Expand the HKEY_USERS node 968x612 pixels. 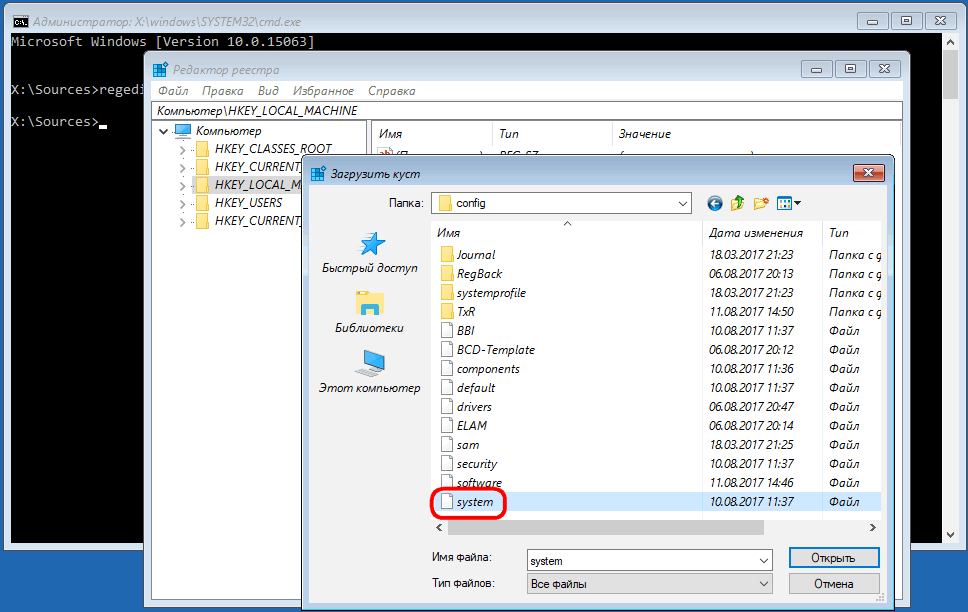[182, 203]
